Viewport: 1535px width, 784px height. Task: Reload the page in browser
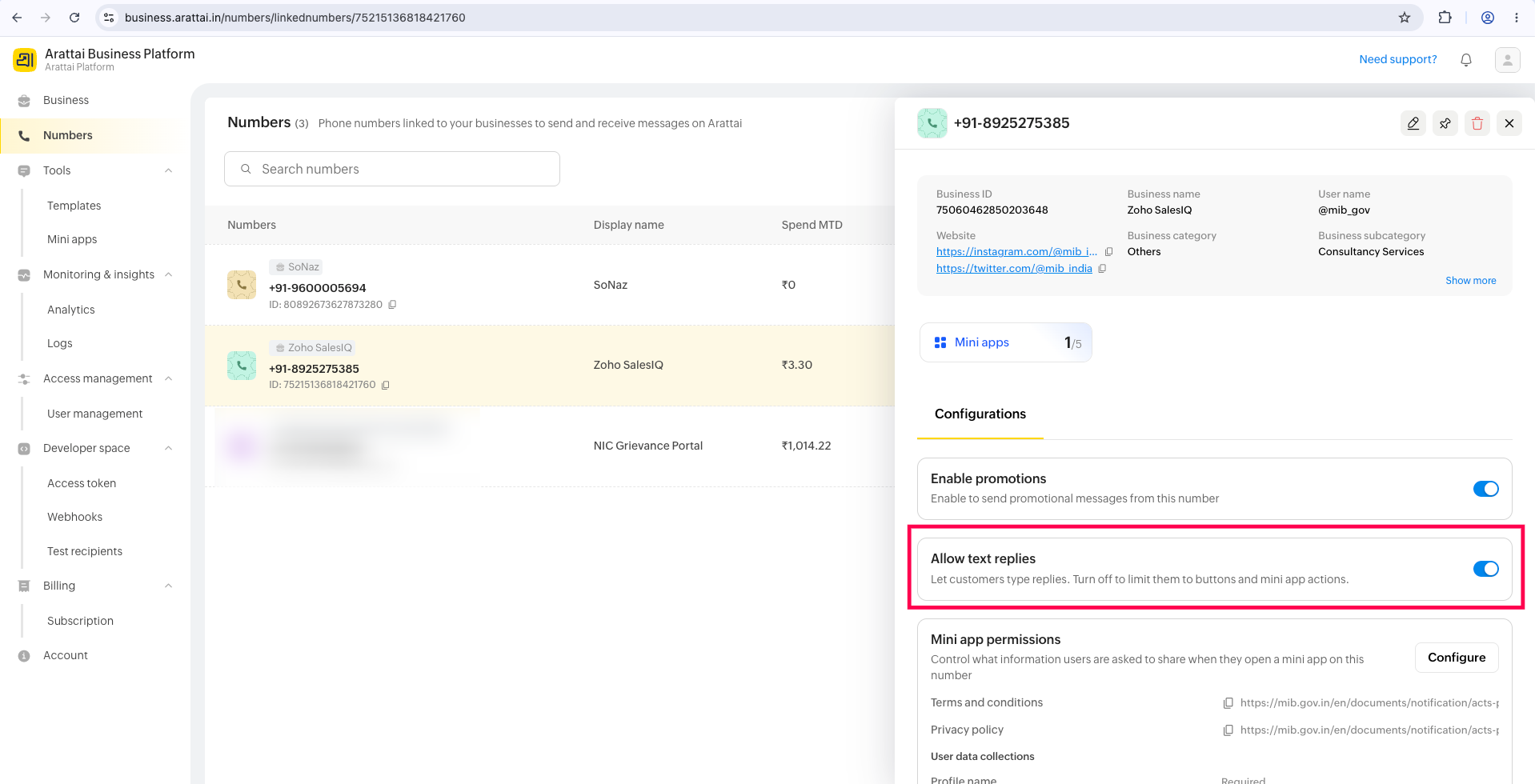[x=74, y=18]
